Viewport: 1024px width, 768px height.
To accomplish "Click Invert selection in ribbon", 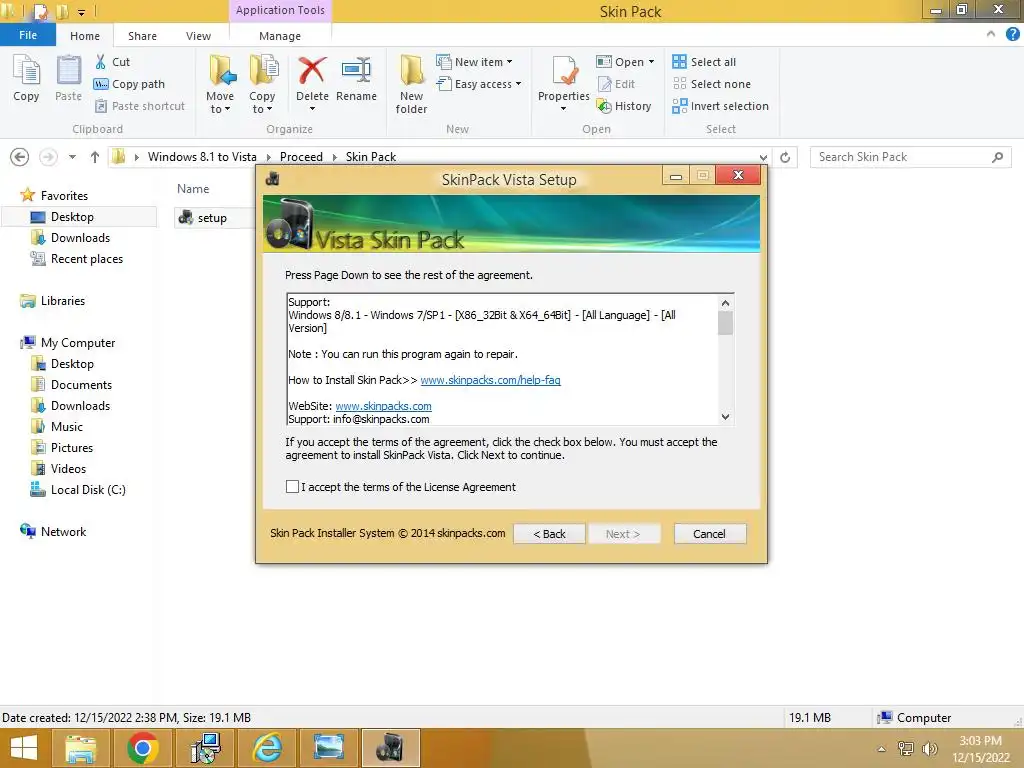I will pyautogui.click(x=720, y=106).
